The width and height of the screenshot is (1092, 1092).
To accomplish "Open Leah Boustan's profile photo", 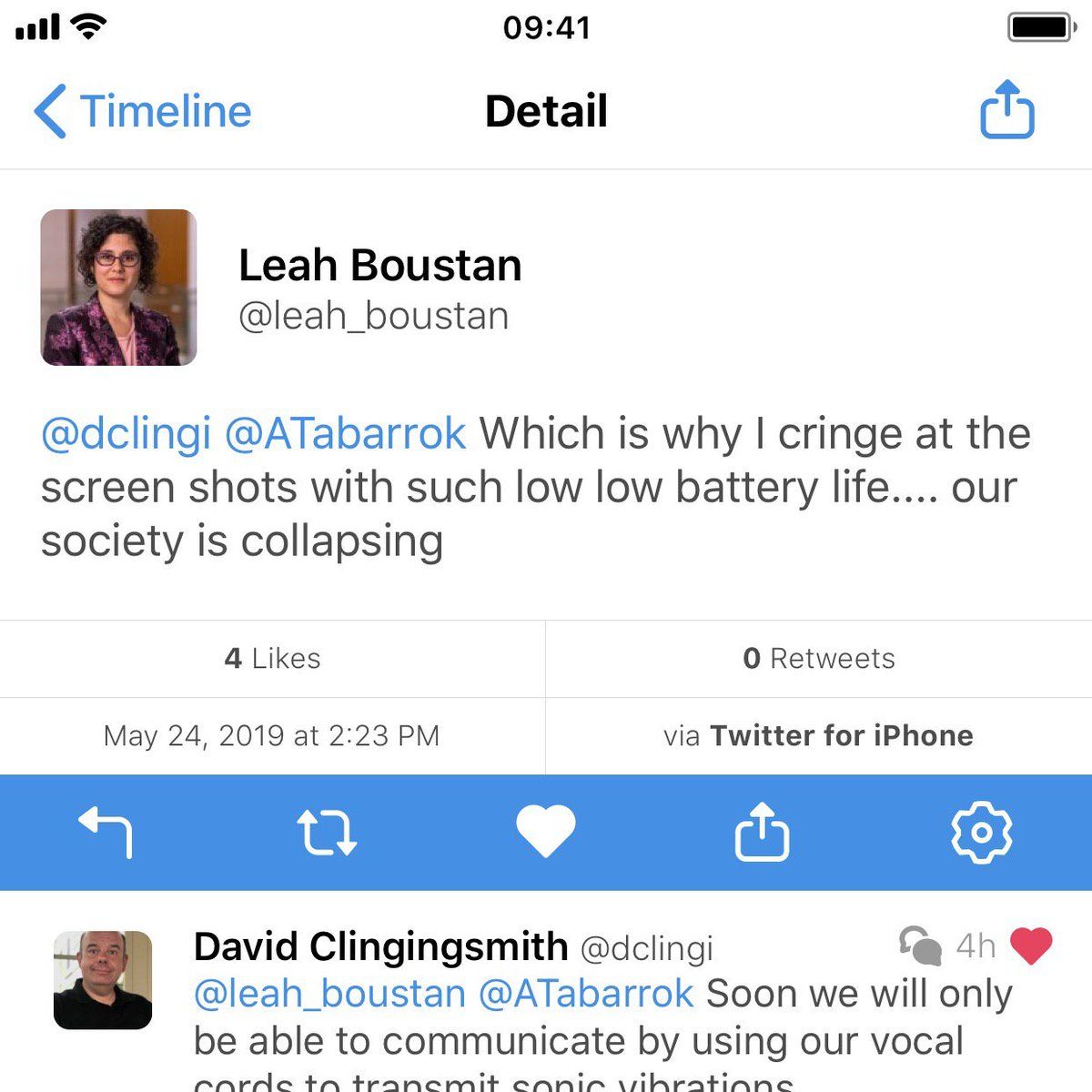I will (x=118, y=288).
